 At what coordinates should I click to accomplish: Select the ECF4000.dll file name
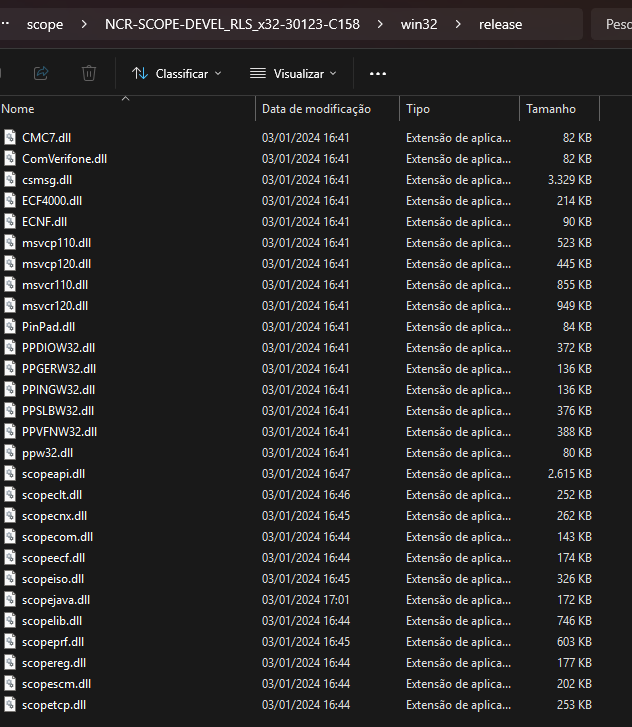(x=52, y=201)
